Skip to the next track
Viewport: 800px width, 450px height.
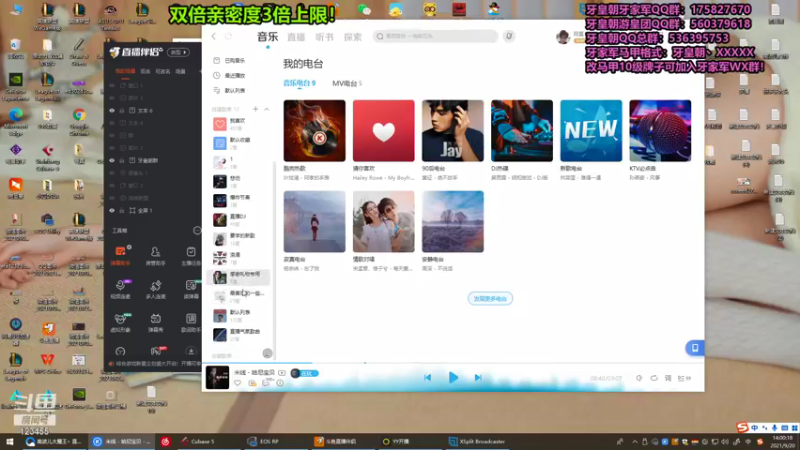coord(478,378)
